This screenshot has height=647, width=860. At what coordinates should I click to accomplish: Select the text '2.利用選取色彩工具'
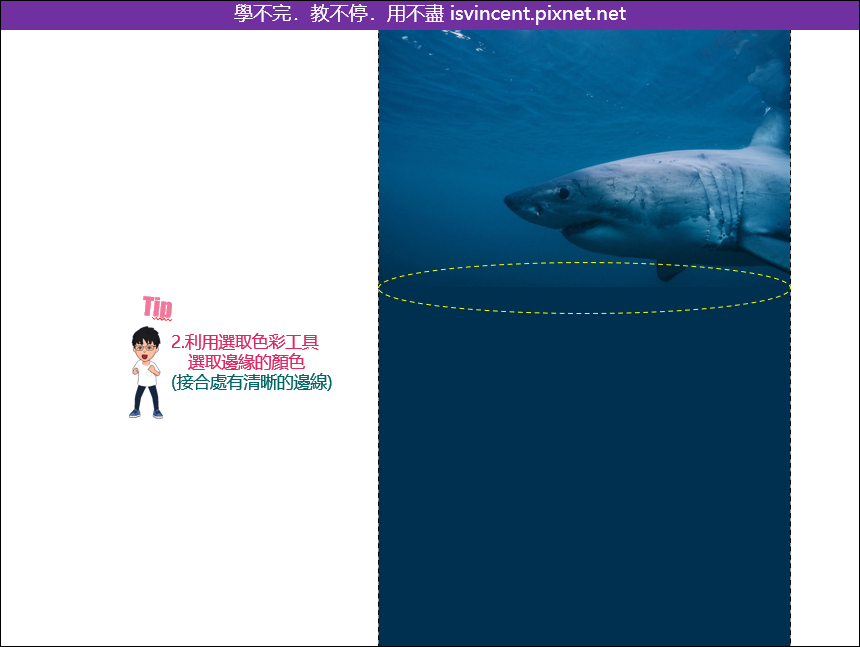pyautogui.click(x=247, y=342)
